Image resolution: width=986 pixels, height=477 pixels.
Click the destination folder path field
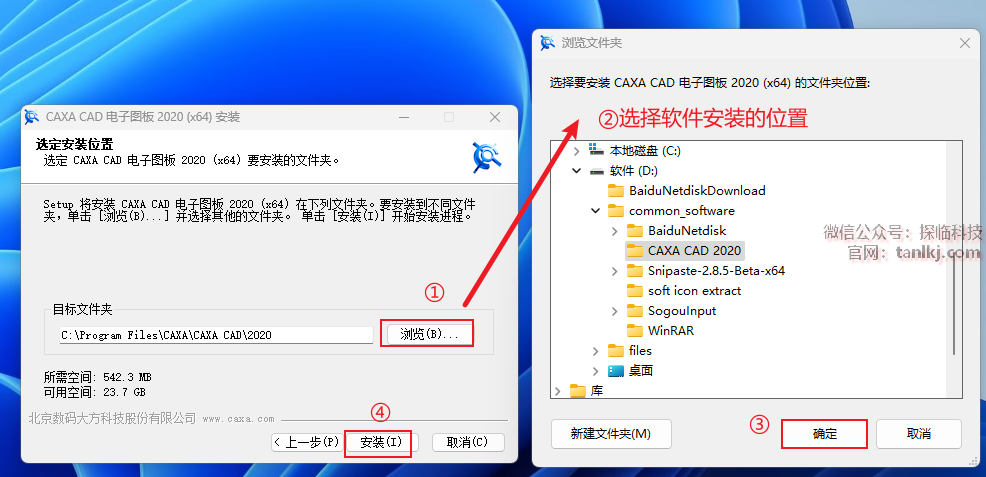(x=216, y=335)
